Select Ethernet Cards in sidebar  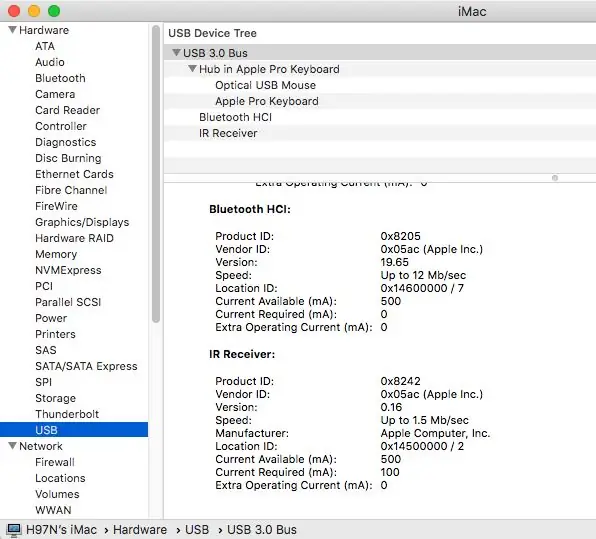pyautogui.click(x=74, y=174)
